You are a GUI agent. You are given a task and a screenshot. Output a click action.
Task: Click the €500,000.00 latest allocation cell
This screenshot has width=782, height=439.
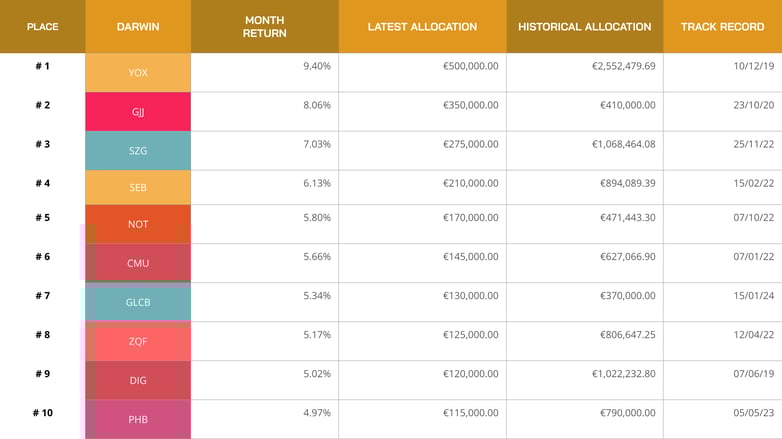click(470, 66)
